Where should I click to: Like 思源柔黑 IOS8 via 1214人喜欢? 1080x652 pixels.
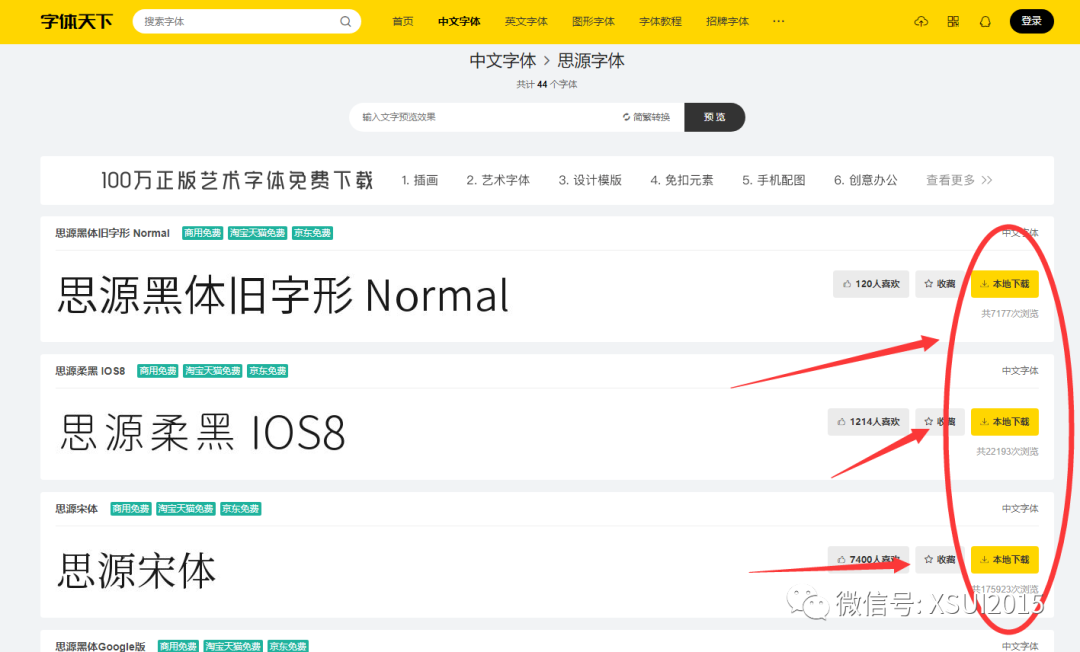(x=868, y=421)
